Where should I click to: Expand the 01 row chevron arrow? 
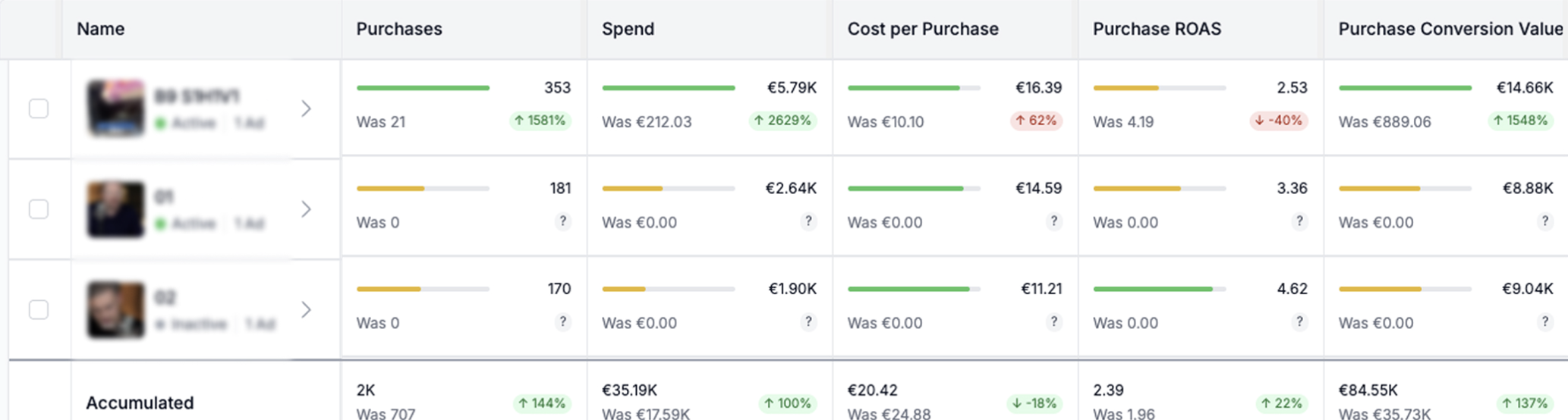[x=306, y=209]
